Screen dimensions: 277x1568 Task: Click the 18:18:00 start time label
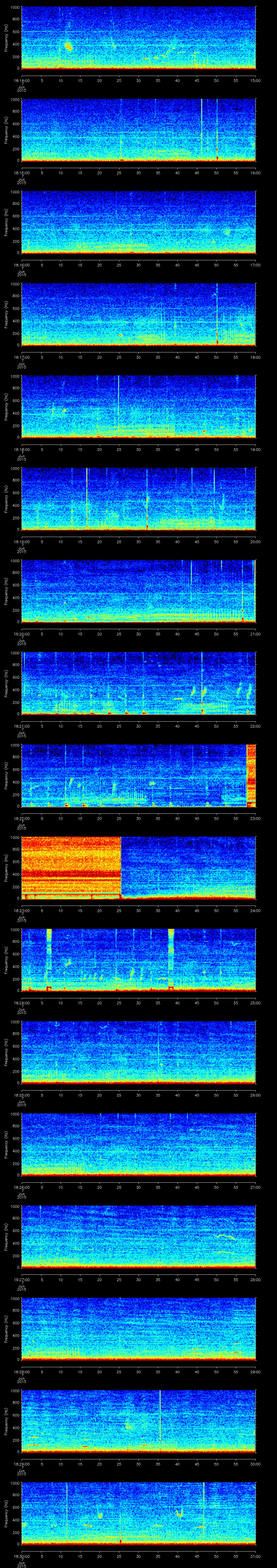[x=21, y=449]
